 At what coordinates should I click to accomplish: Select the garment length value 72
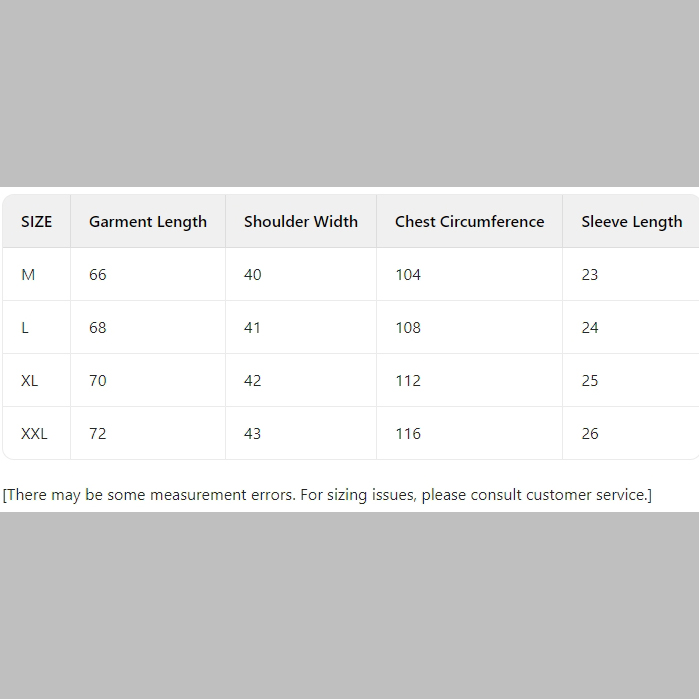pos(98,434)
